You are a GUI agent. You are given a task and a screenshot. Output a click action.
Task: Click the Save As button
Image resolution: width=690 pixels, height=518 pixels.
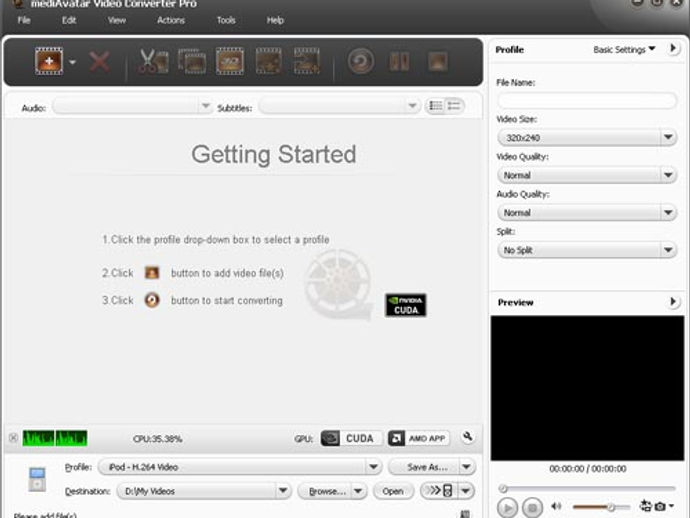tap(424, 467)
